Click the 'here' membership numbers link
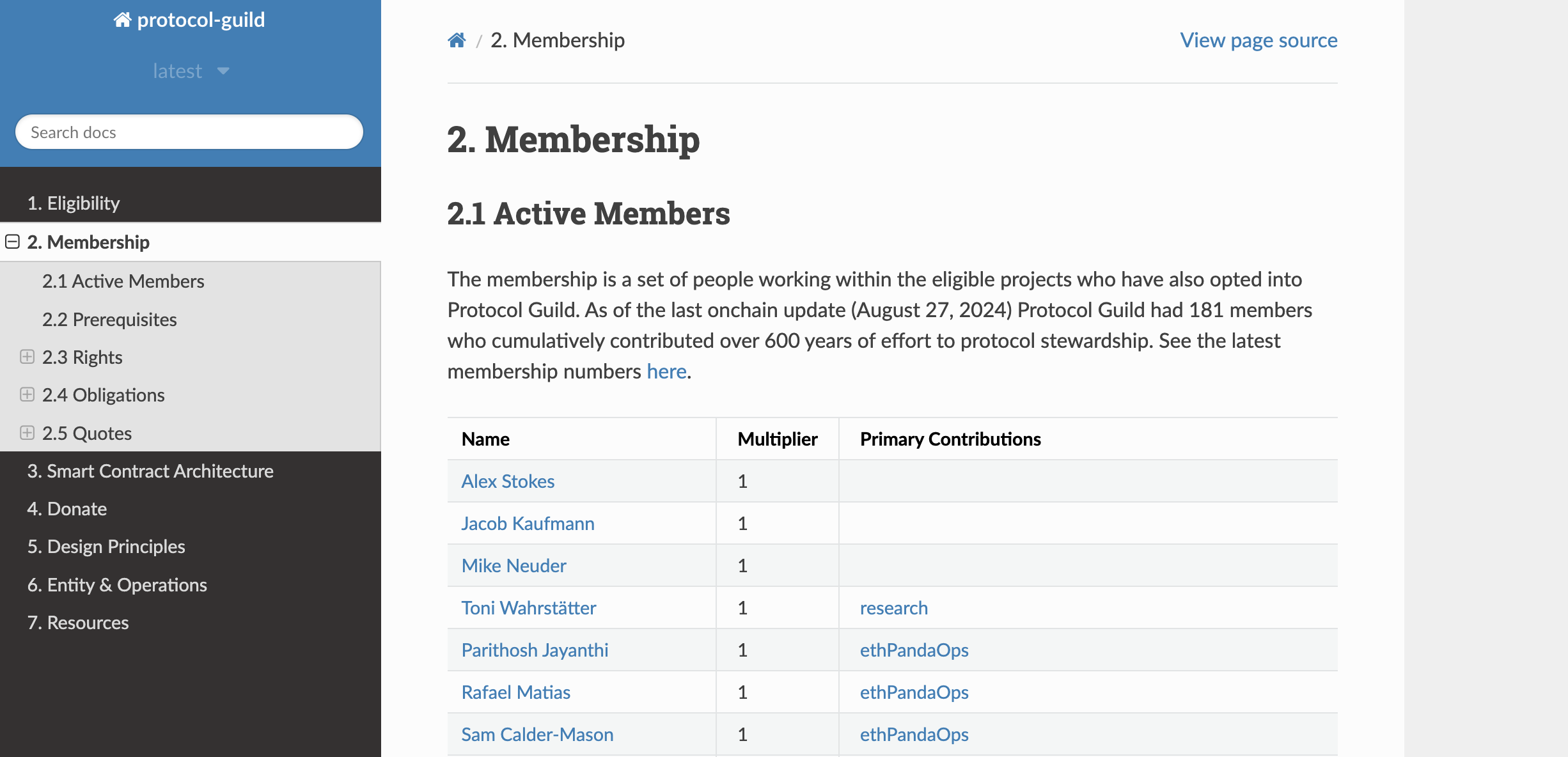Viewport: 1568px width, 757px height. 666,371
